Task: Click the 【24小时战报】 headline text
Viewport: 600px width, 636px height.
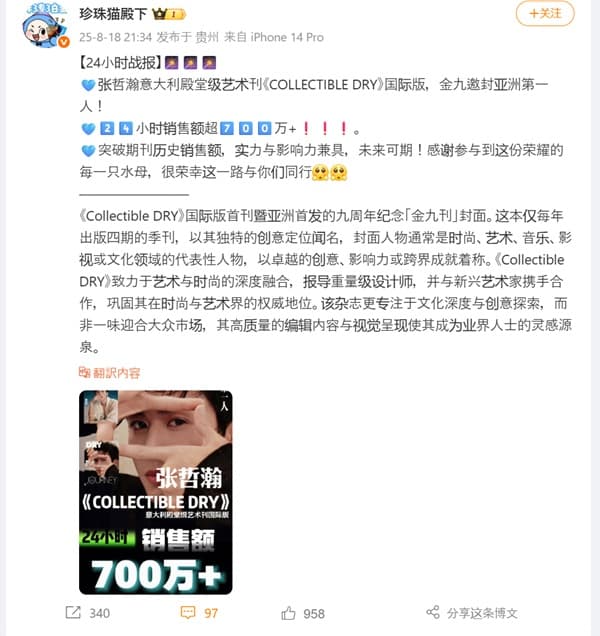Action: [x=120, y=62]
